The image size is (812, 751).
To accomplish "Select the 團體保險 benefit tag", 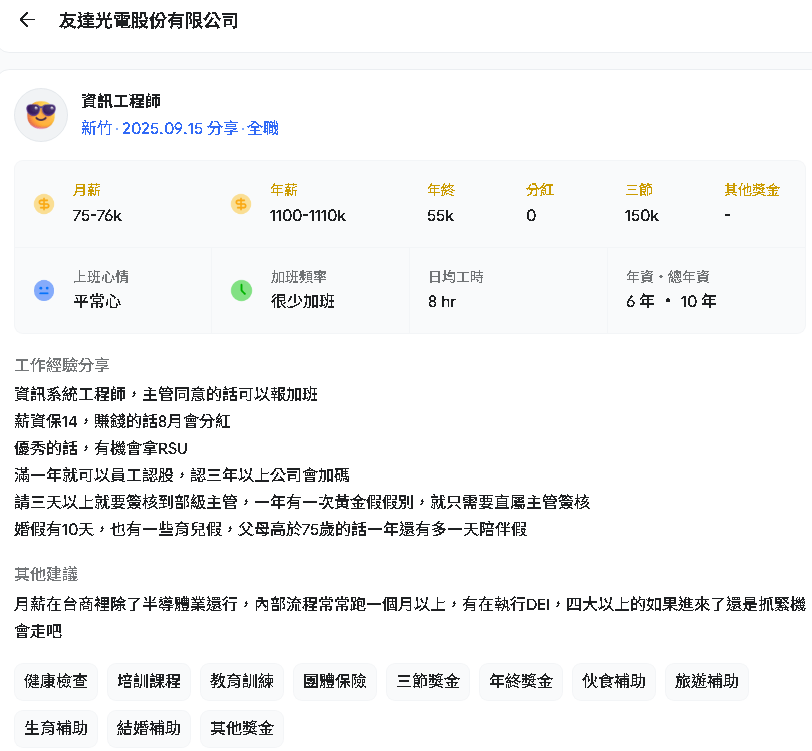I will 335,681.
